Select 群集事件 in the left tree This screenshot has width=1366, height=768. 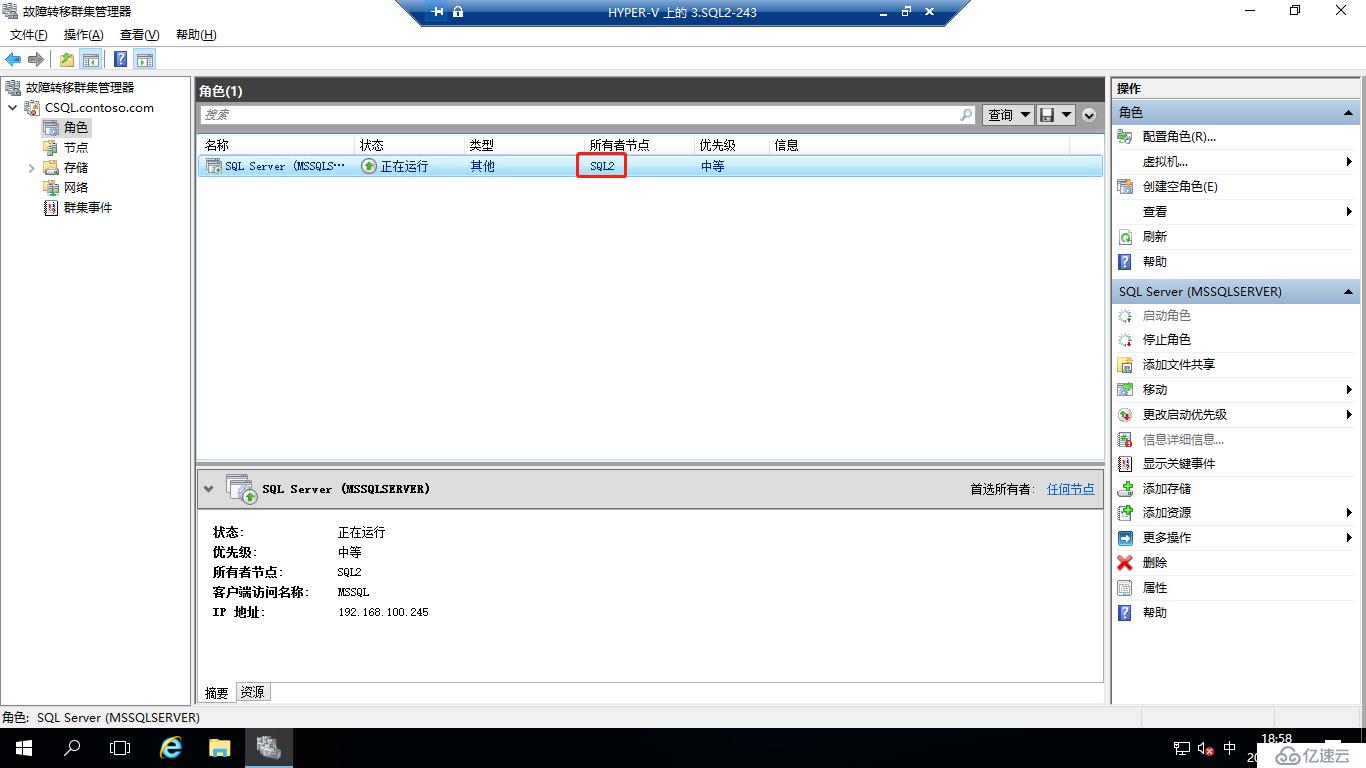pyautogui.click(x=88, y=208)
